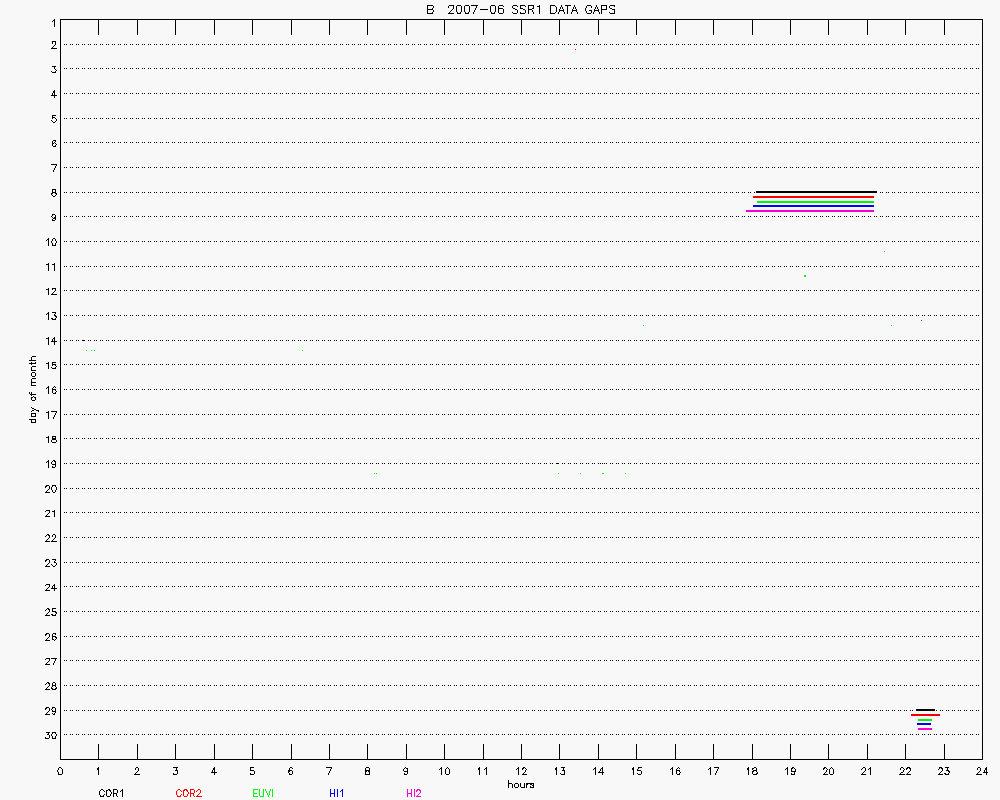Click the hour 12 tick label
This screenshot has height=800, width=1000.
[521, 771]
